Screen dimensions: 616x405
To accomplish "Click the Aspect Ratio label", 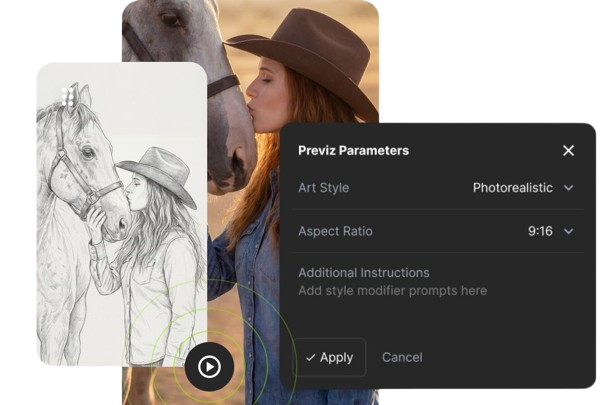I will (x=335, y=231).
